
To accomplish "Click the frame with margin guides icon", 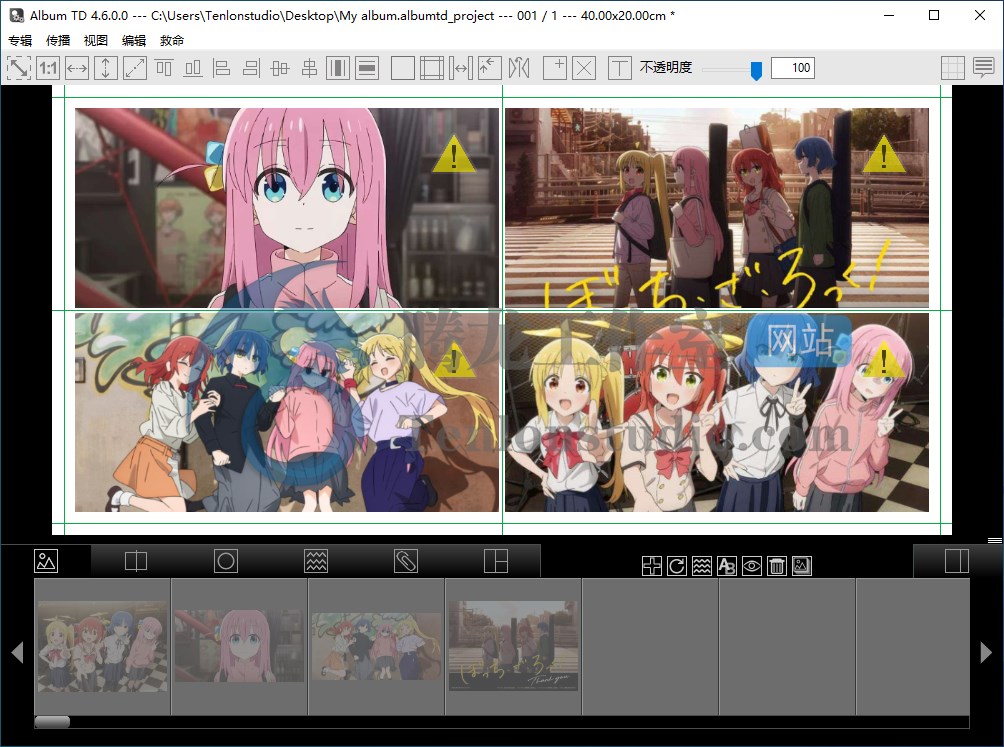I will (432, 68).
